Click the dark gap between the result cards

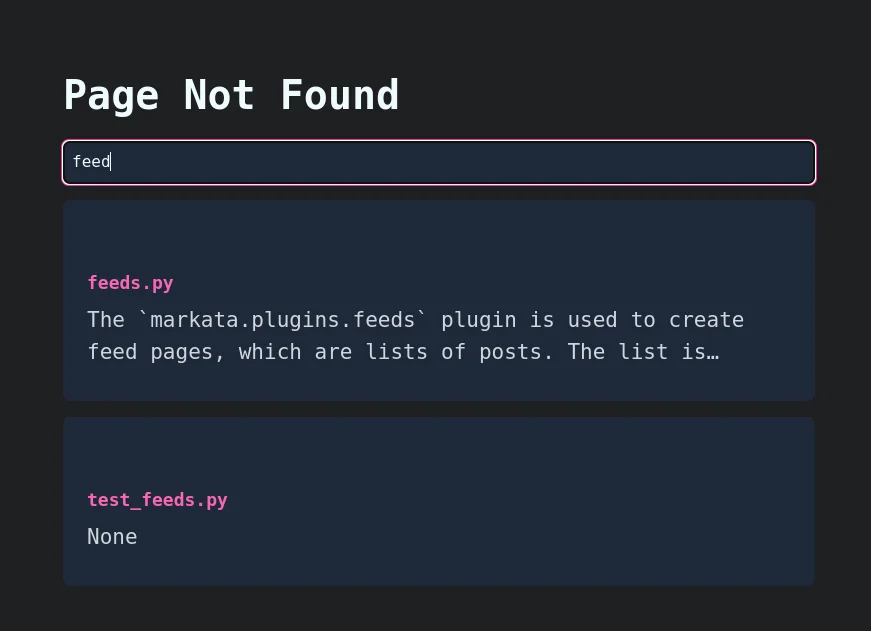(438, 409)
